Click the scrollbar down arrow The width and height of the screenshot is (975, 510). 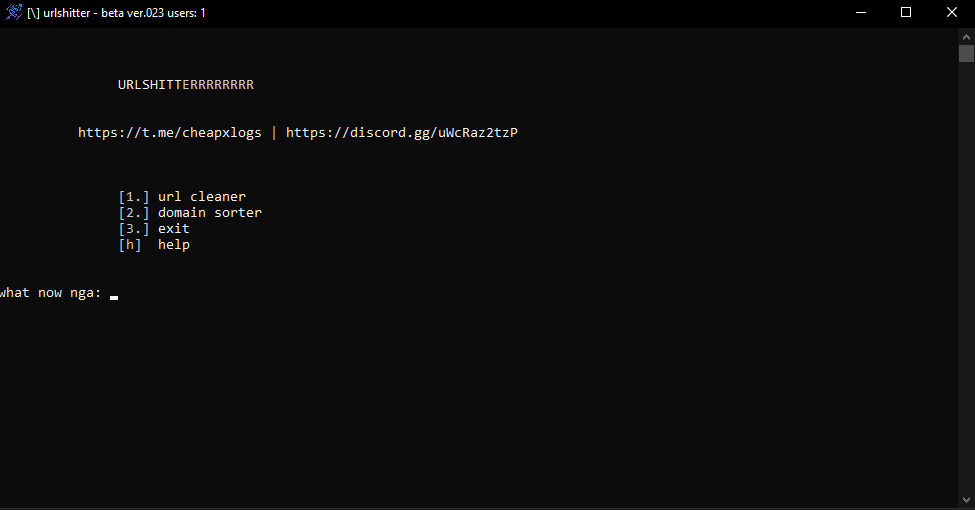pyautogui.click(x=966, y=500)
